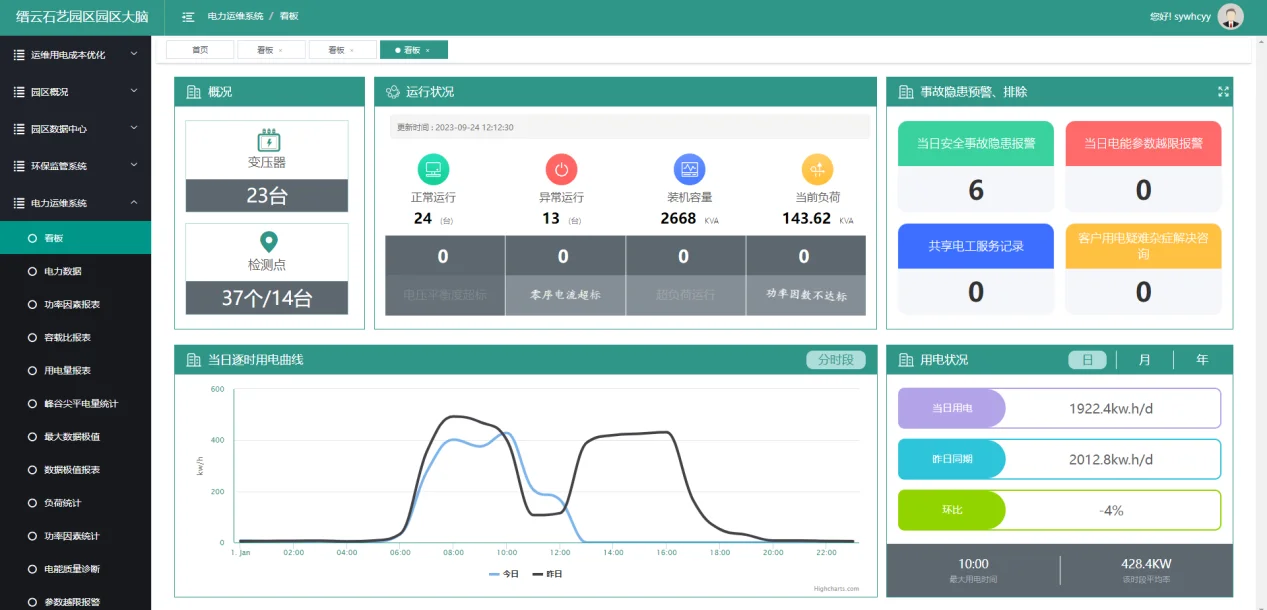Open 看板 in the sidebar submenu
The width and height of the screenshot is (1267, 610).
75,238
